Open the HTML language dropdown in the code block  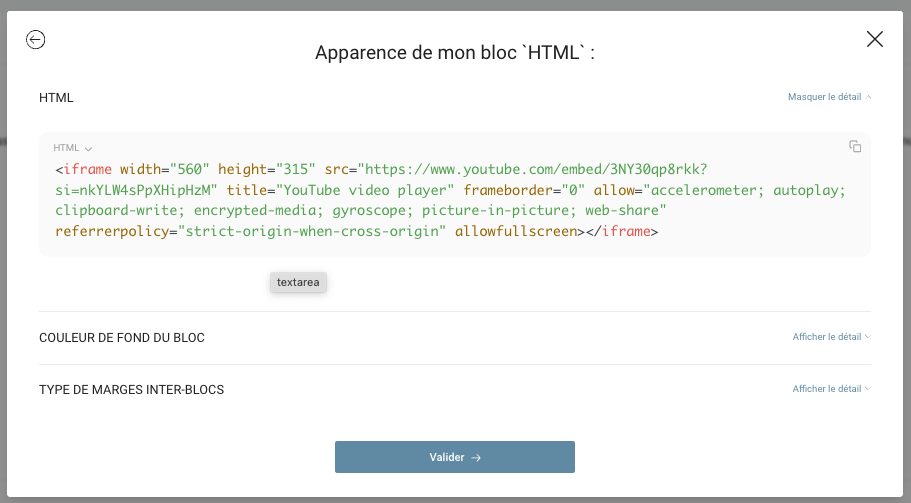pyautogui.click(x=73, y=148)
